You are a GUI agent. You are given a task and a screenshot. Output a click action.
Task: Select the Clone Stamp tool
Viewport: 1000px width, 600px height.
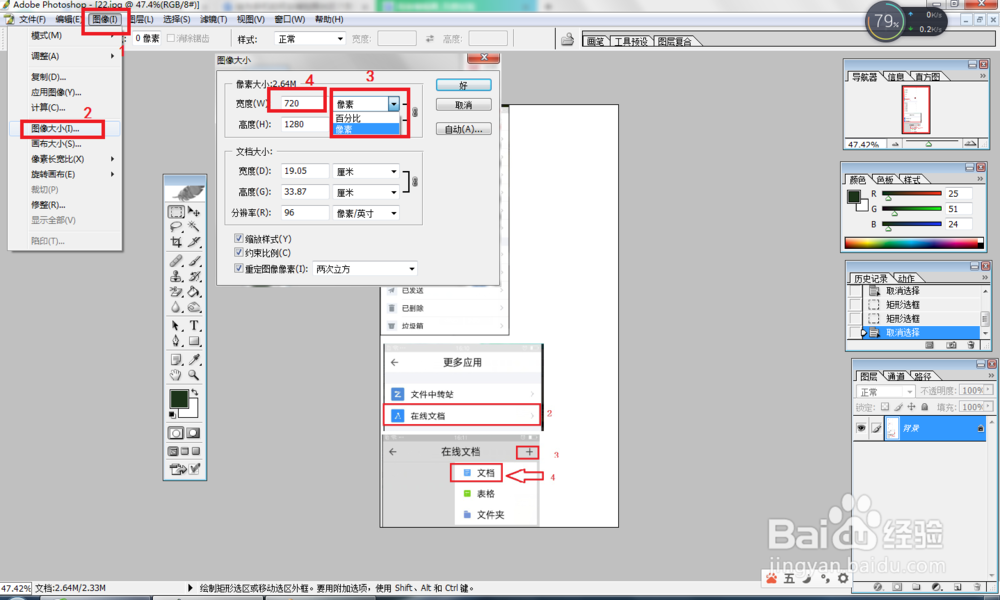(176, 276)
